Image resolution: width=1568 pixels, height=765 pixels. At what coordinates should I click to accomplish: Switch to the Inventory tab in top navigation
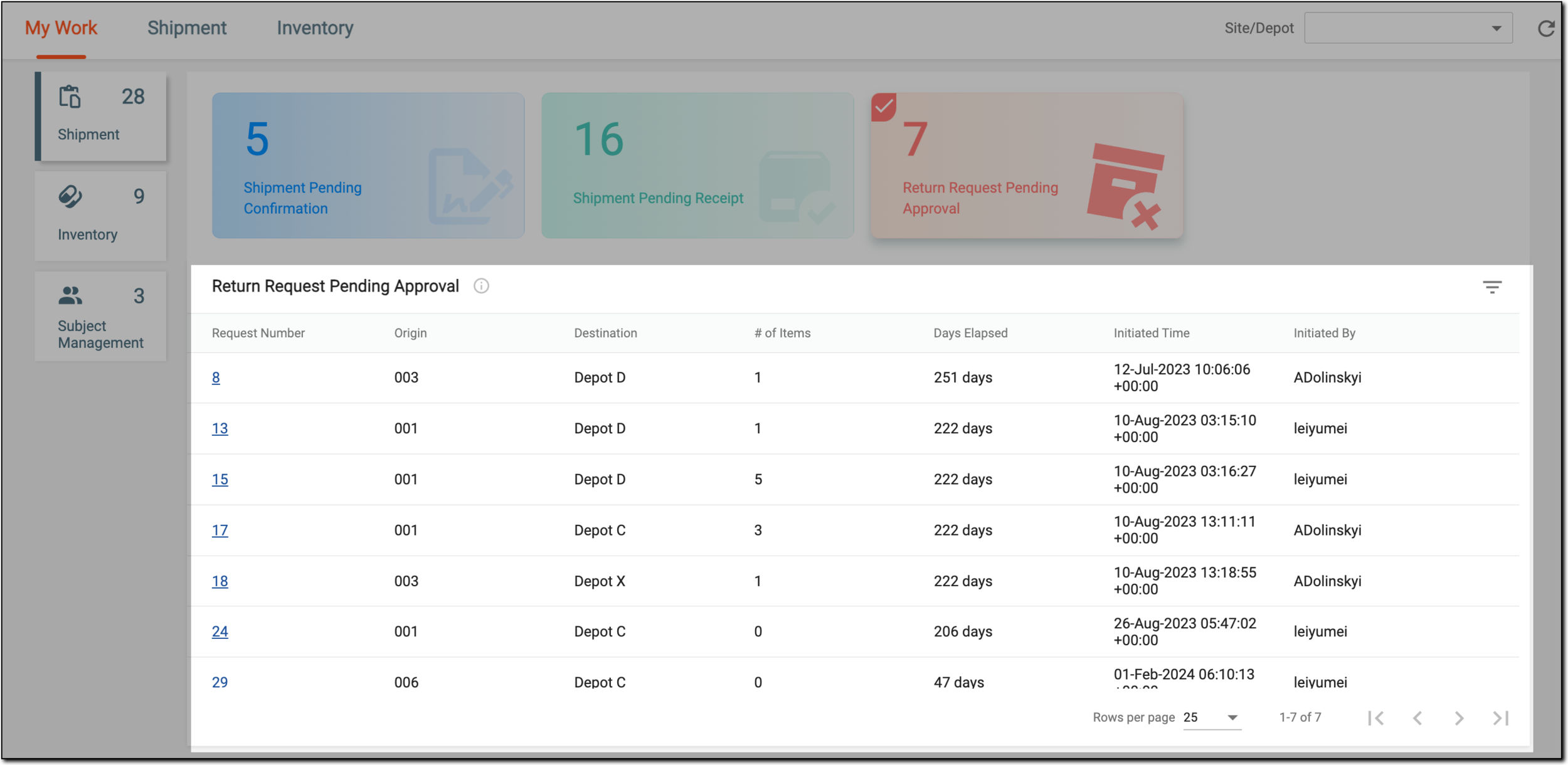[x=315, y=28]
